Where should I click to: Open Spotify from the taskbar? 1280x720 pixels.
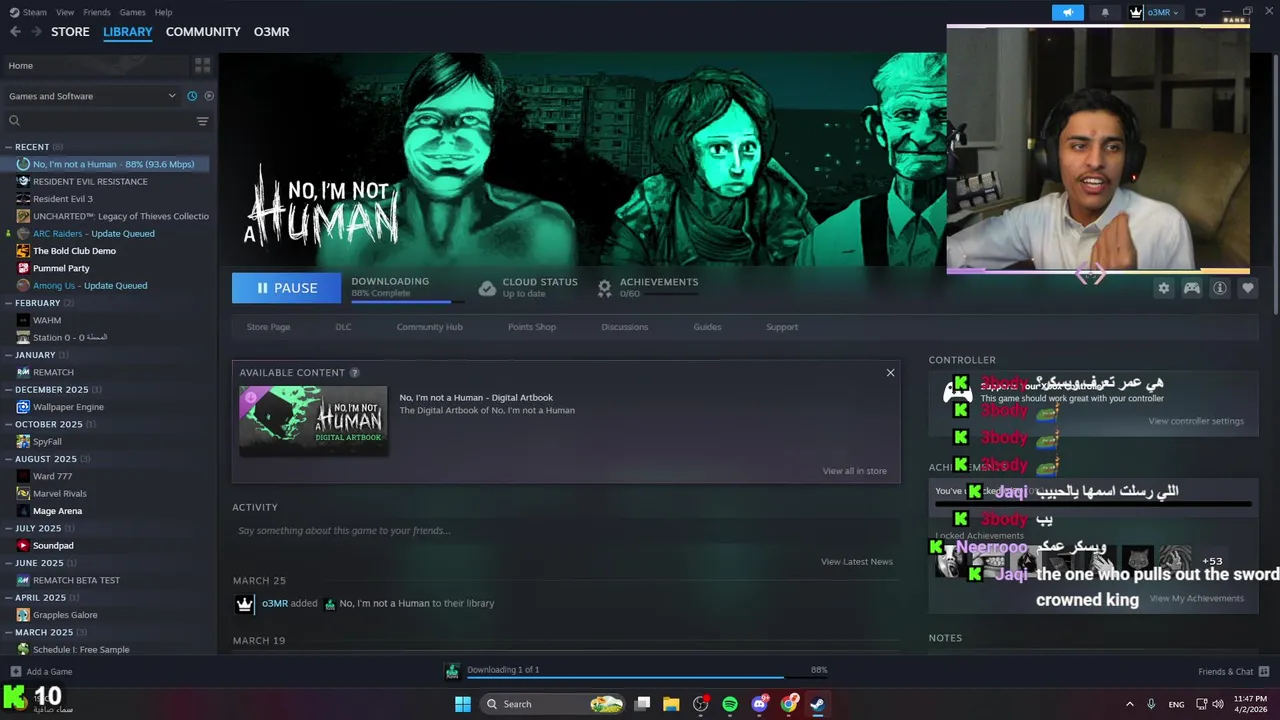pyautogui.click(x=730, y=704)
